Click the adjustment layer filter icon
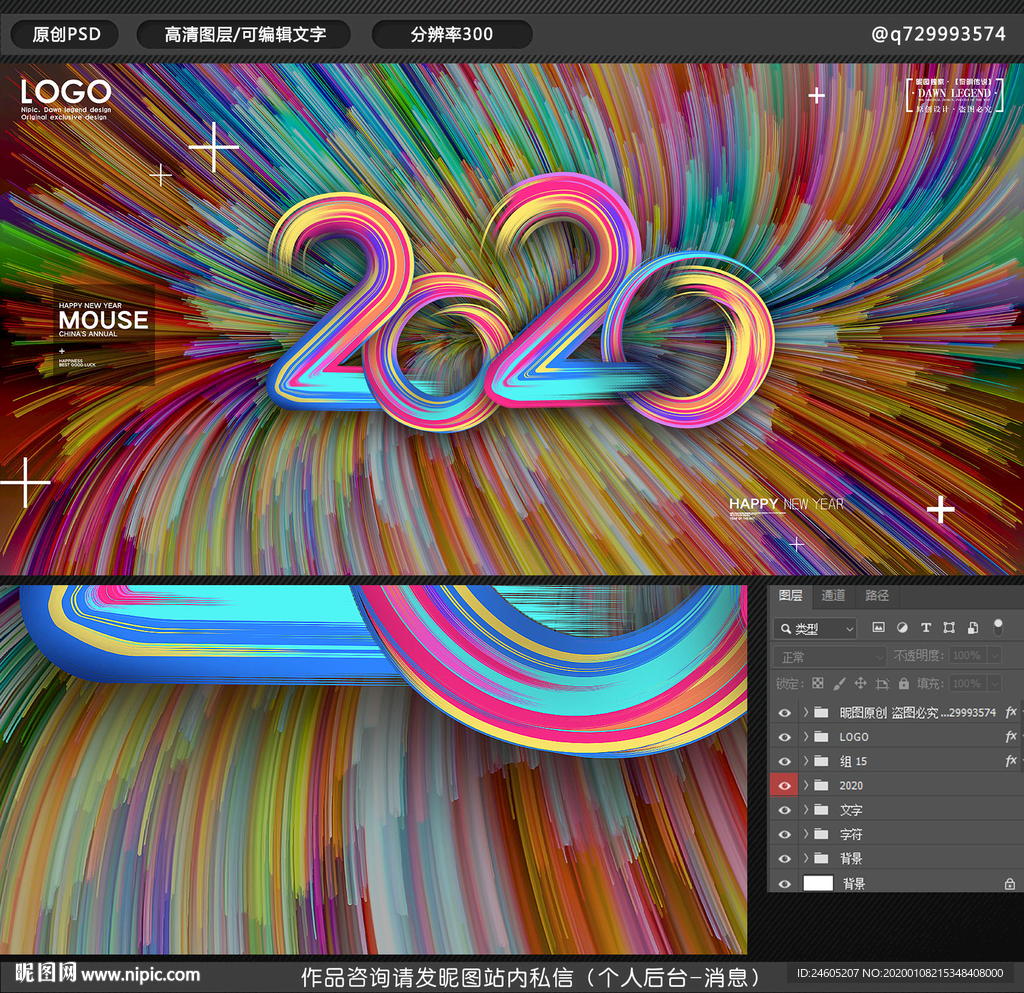 click(902, 628)
